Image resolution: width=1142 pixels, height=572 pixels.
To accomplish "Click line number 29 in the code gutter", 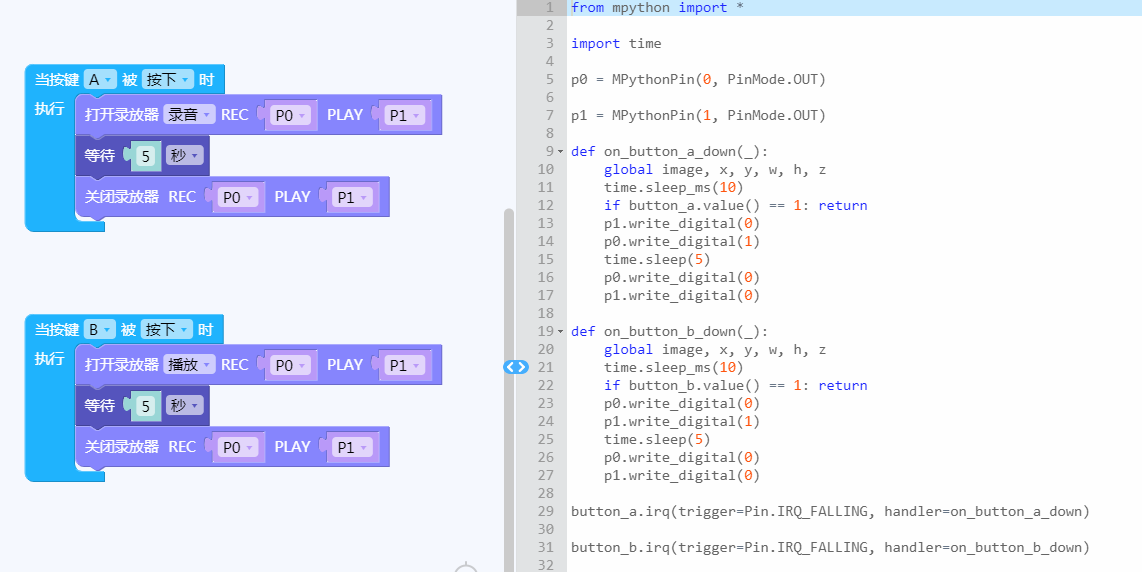I will point(545,512).
